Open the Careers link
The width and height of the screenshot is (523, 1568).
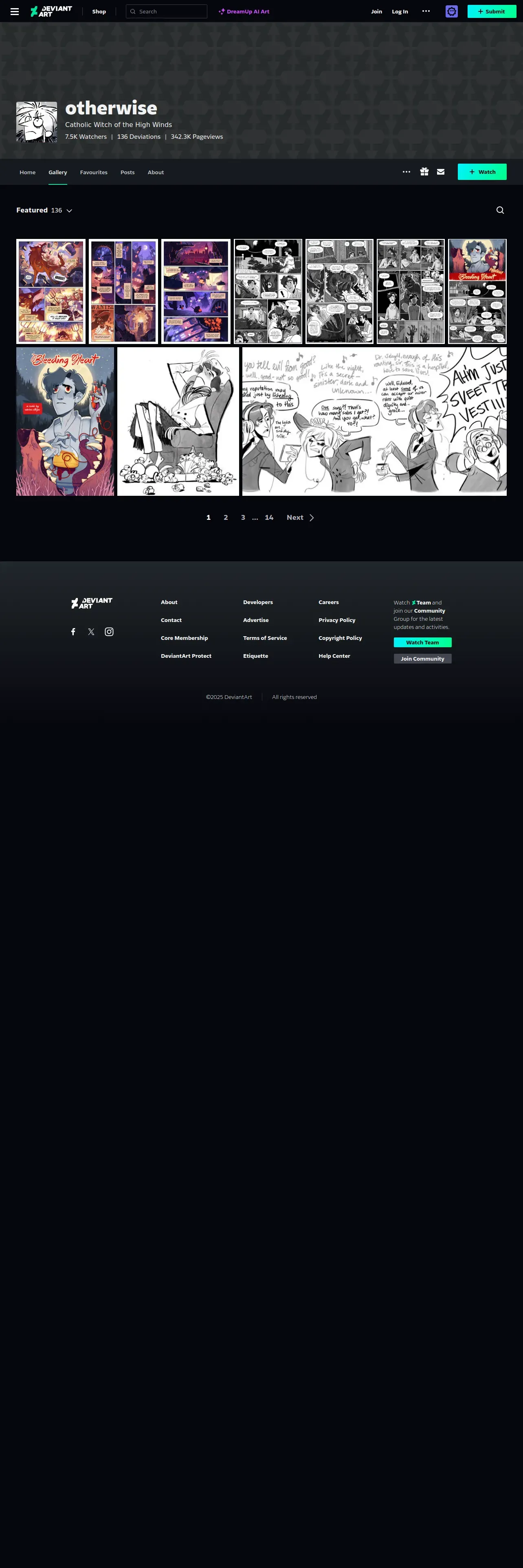coord(329,602)
